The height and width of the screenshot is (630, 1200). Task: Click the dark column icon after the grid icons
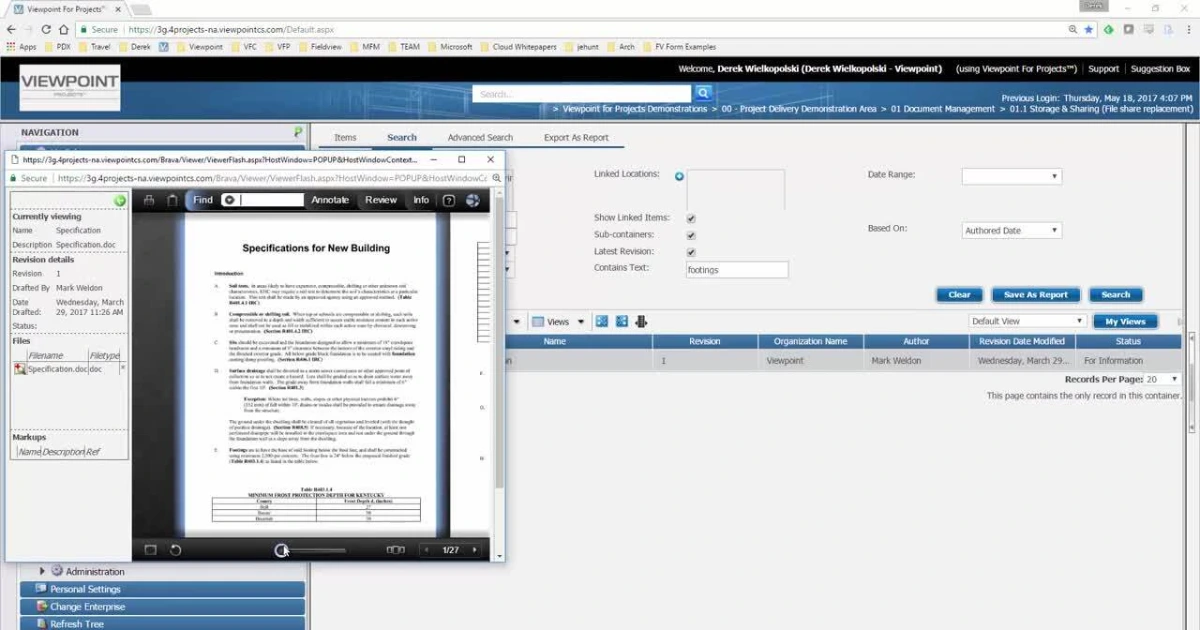[x=641, y=321]
